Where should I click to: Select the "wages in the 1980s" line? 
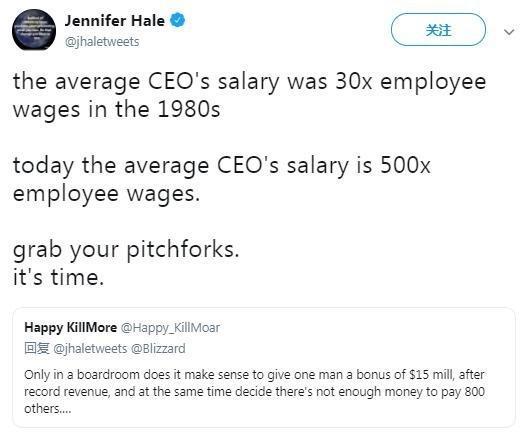click(x=116, y=110)
